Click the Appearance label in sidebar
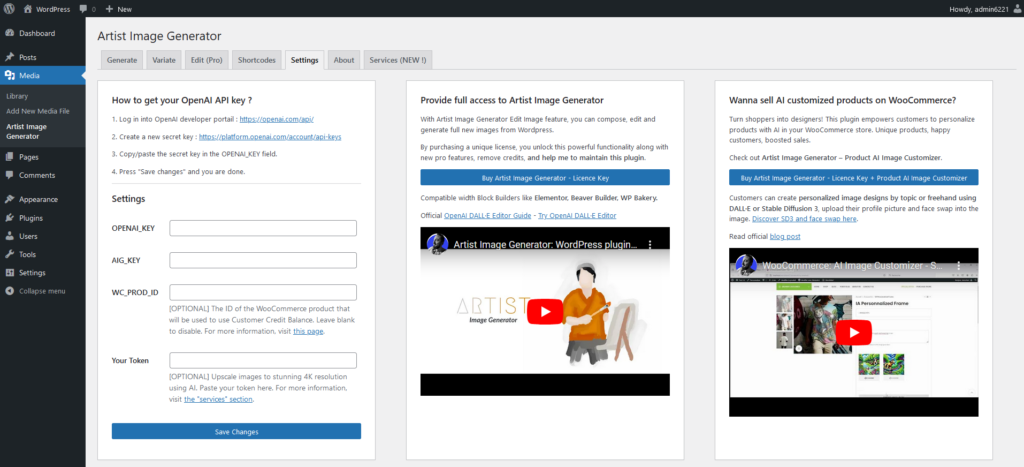The image size is (1024, 467). point(39,200)
